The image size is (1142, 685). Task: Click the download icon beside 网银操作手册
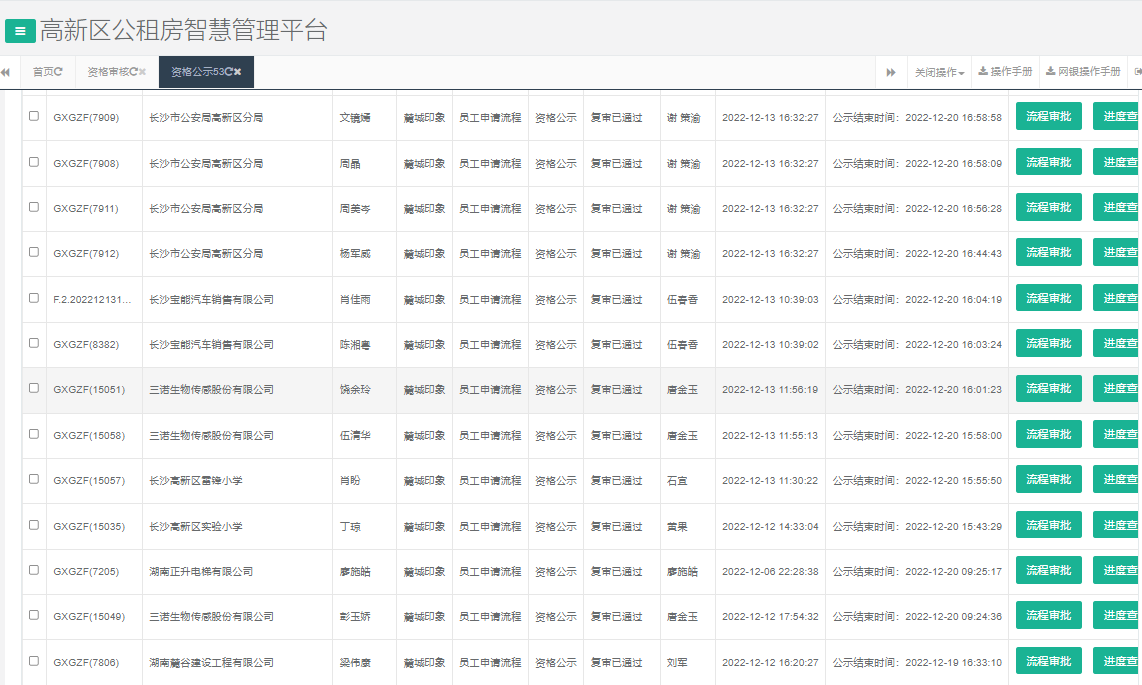pyautogui.click(x=1051, y=71)
